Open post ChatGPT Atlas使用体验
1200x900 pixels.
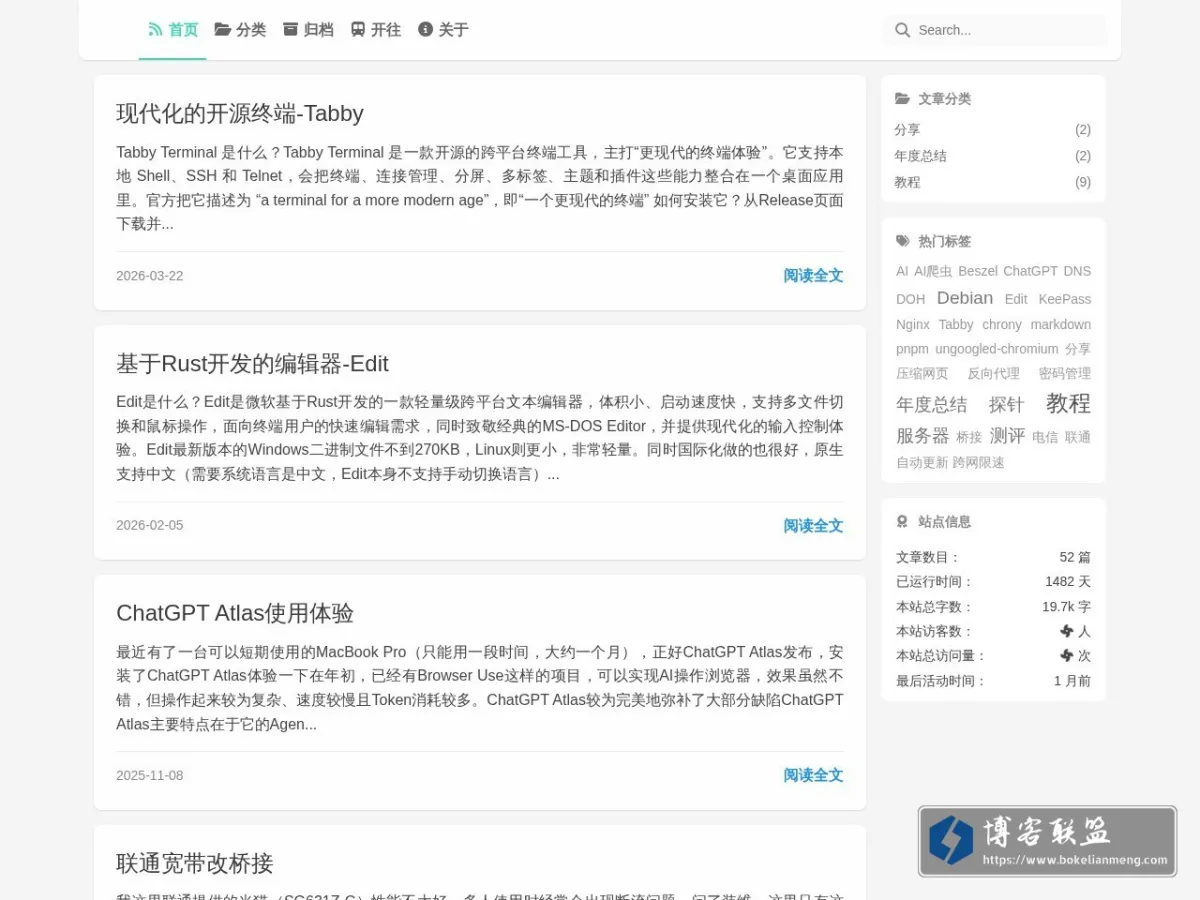tap(235, 613)
